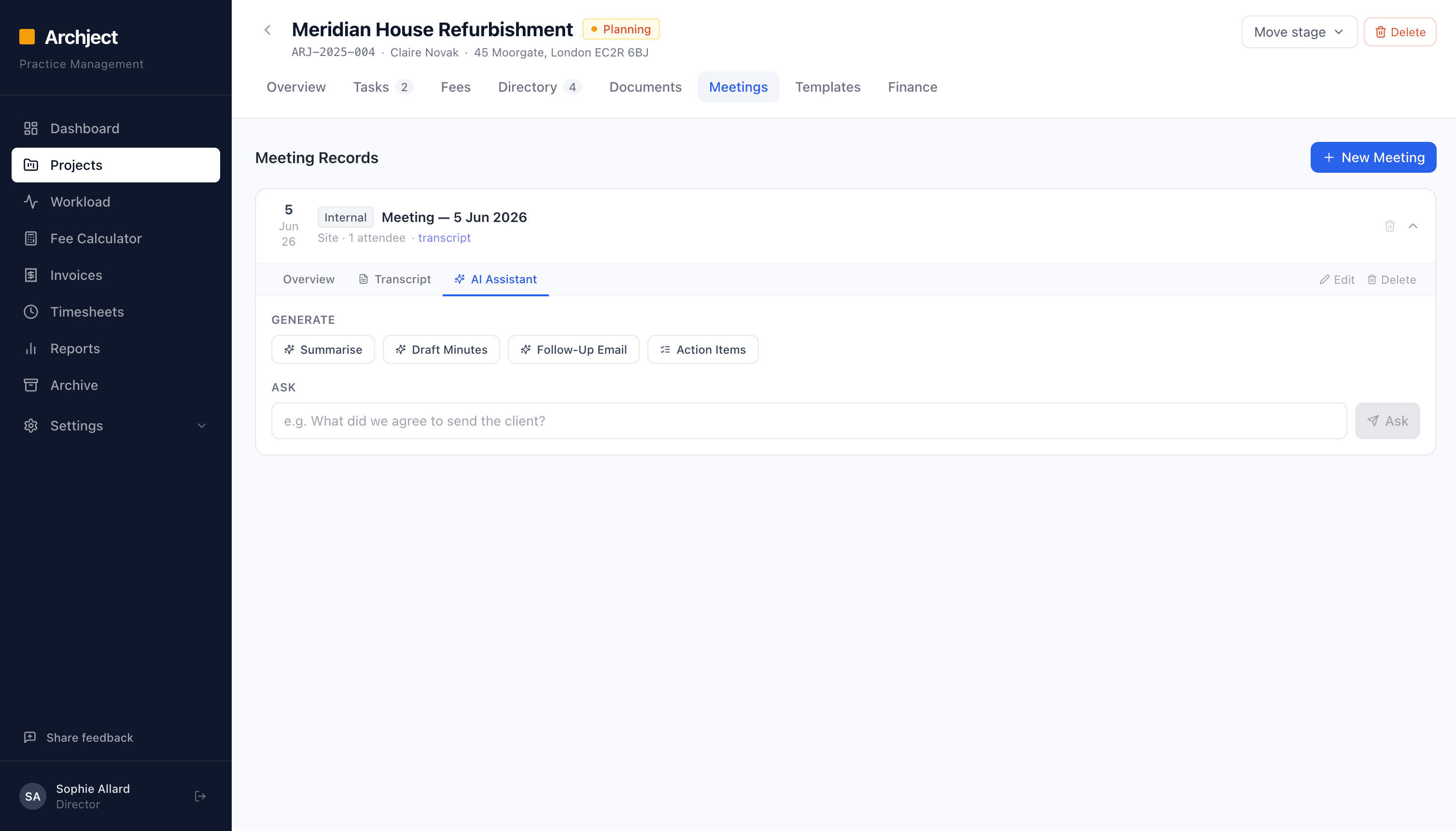
Task: Click the trash icon on meeting record header
Action: [1390, 226]
